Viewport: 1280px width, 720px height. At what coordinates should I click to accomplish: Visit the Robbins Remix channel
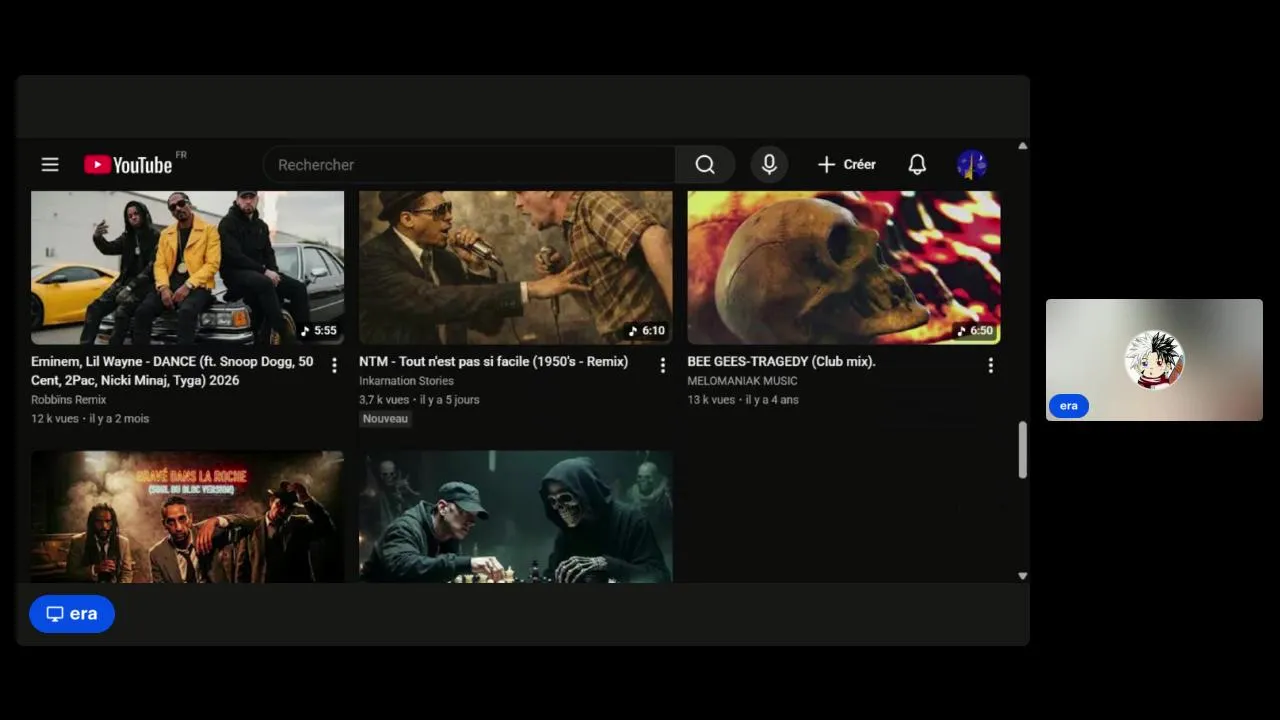(68, 400)
